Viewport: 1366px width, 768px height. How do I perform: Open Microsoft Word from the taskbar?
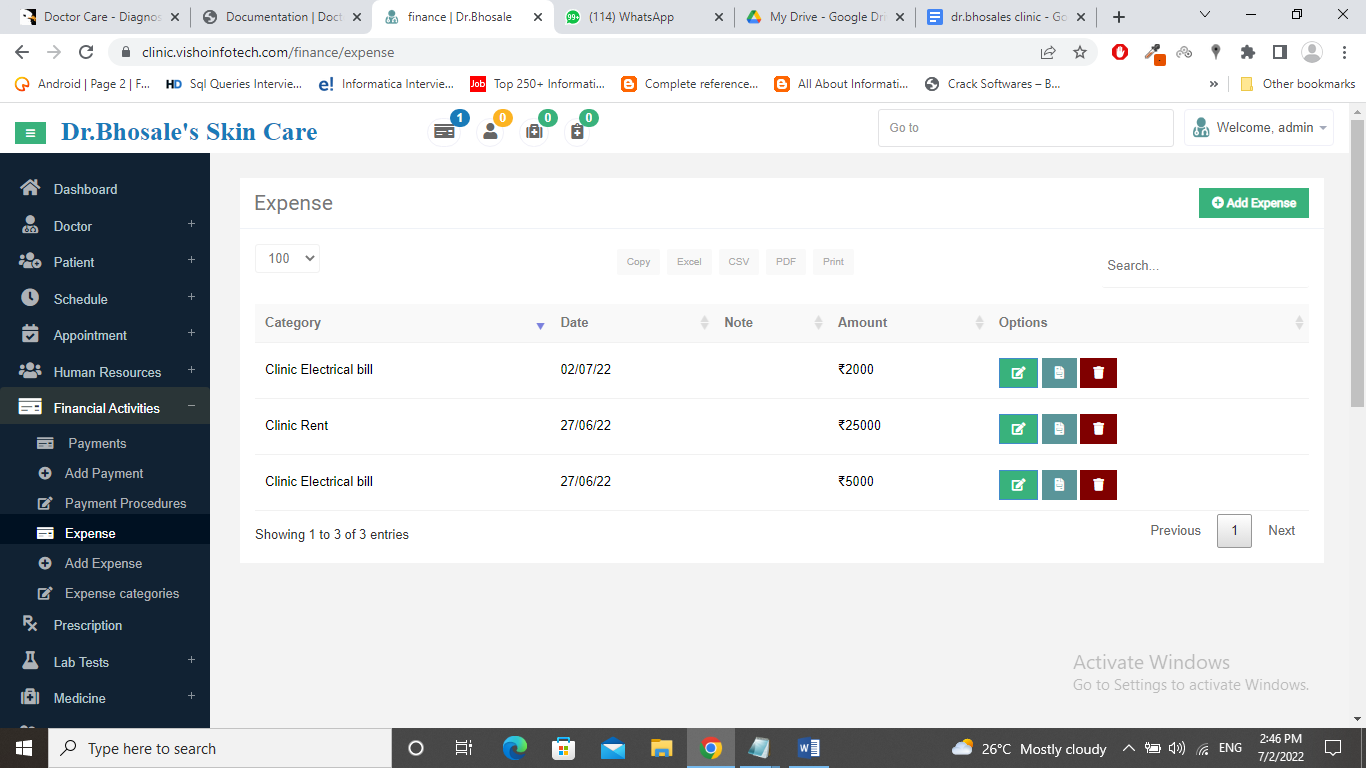click(809, 748)
